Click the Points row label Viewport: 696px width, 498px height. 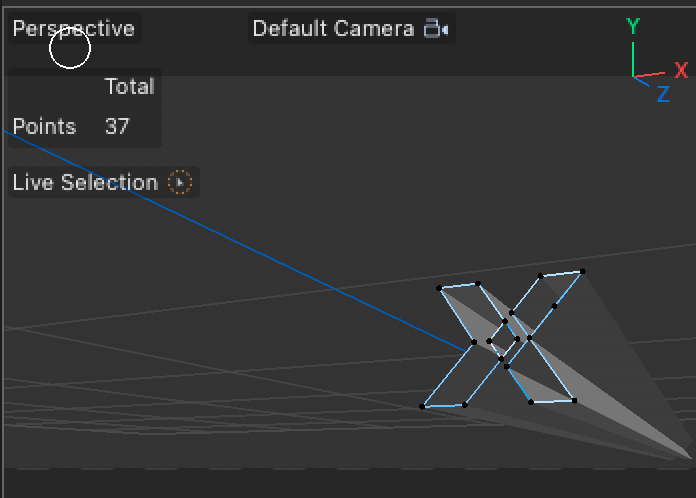tap(44, 127)
